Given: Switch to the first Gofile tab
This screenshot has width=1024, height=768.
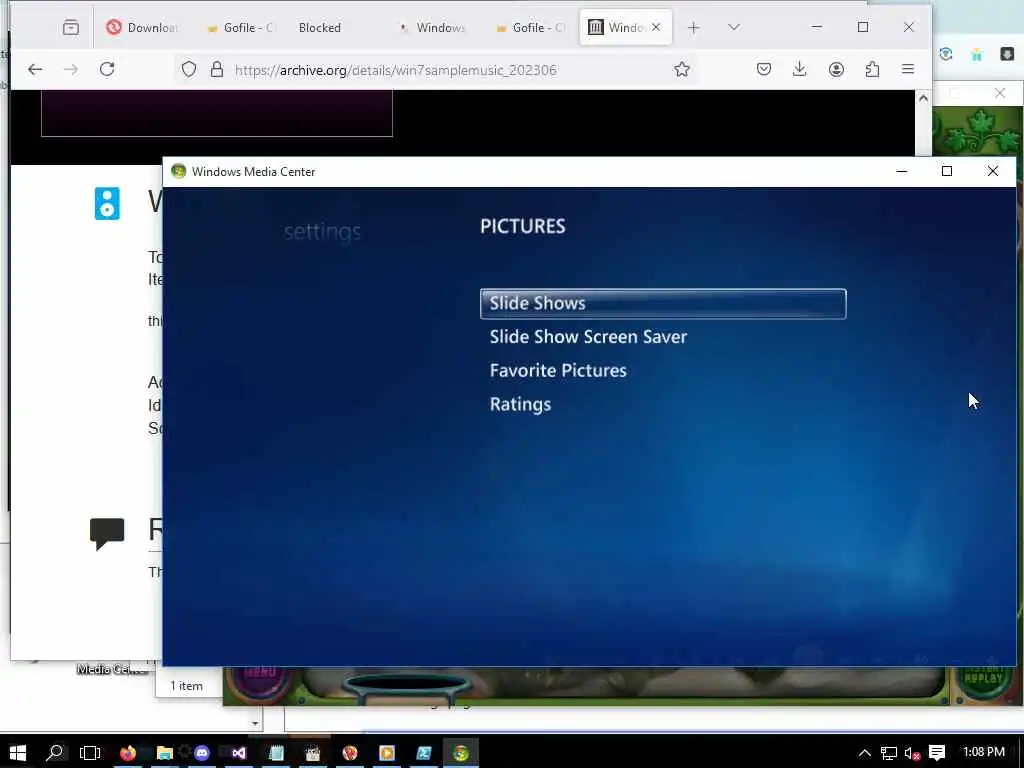Looking at the screenshot, I should click(x=240, y=27).
